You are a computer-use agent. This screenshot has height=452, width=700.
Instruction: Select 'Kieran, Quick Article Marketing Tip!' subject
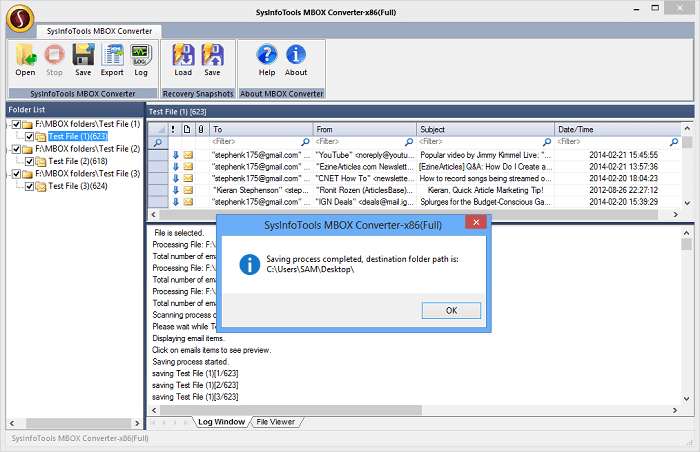pos(485,190)
